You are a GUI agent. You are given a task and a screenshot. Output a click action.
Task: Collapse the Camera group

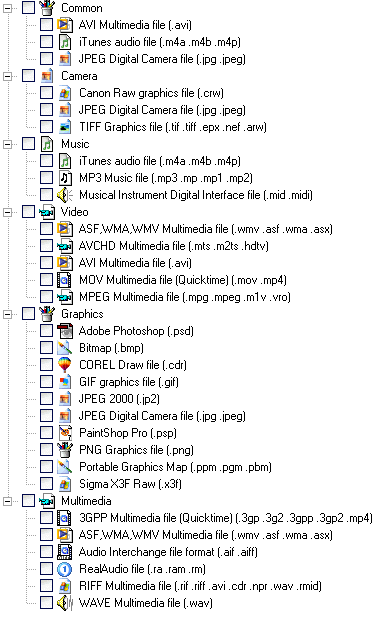8,76
